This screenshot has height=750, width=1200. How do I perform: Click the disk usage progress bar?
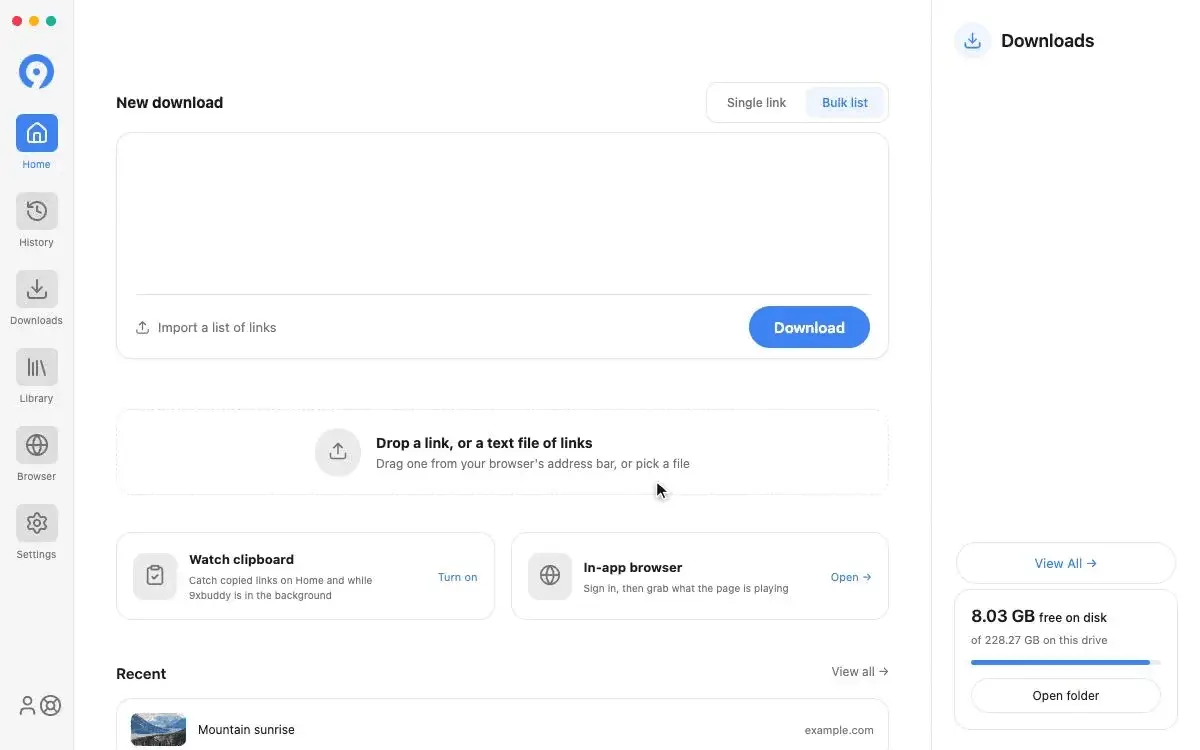[x=1066, y=662]
